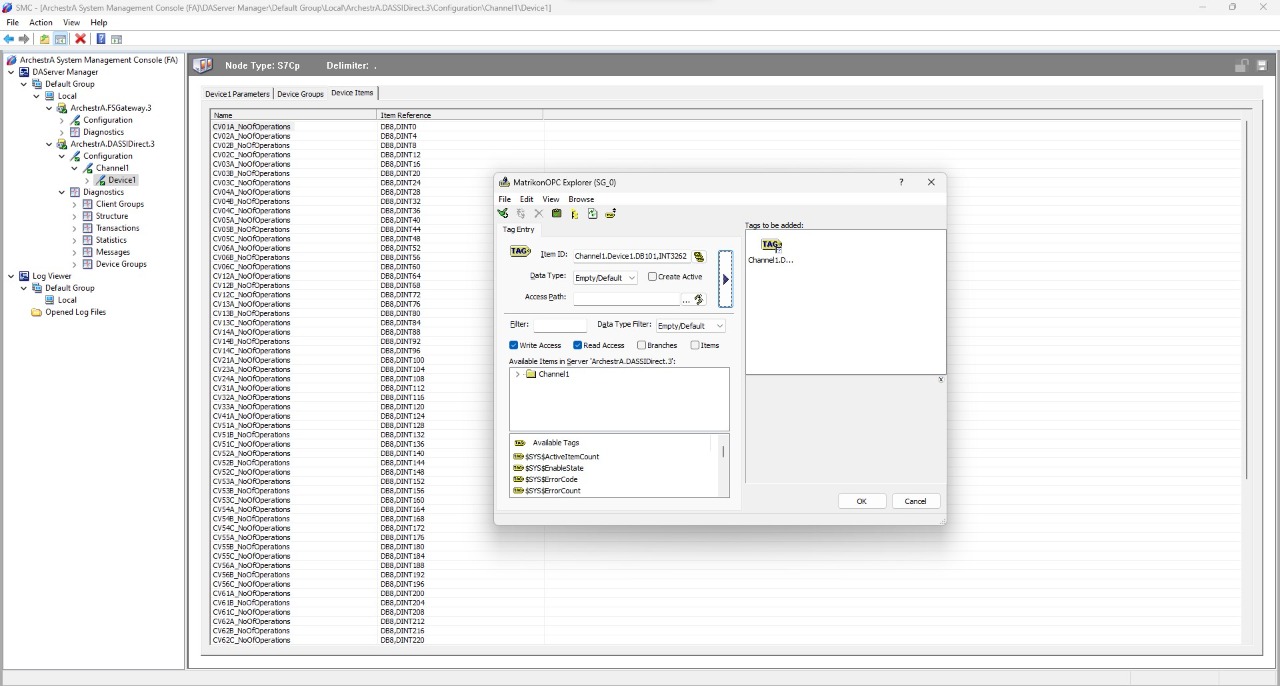The image size is (1280, 686).
Task: Click the Back arrow in SMC toolbar
Action: tap(9, 39)
